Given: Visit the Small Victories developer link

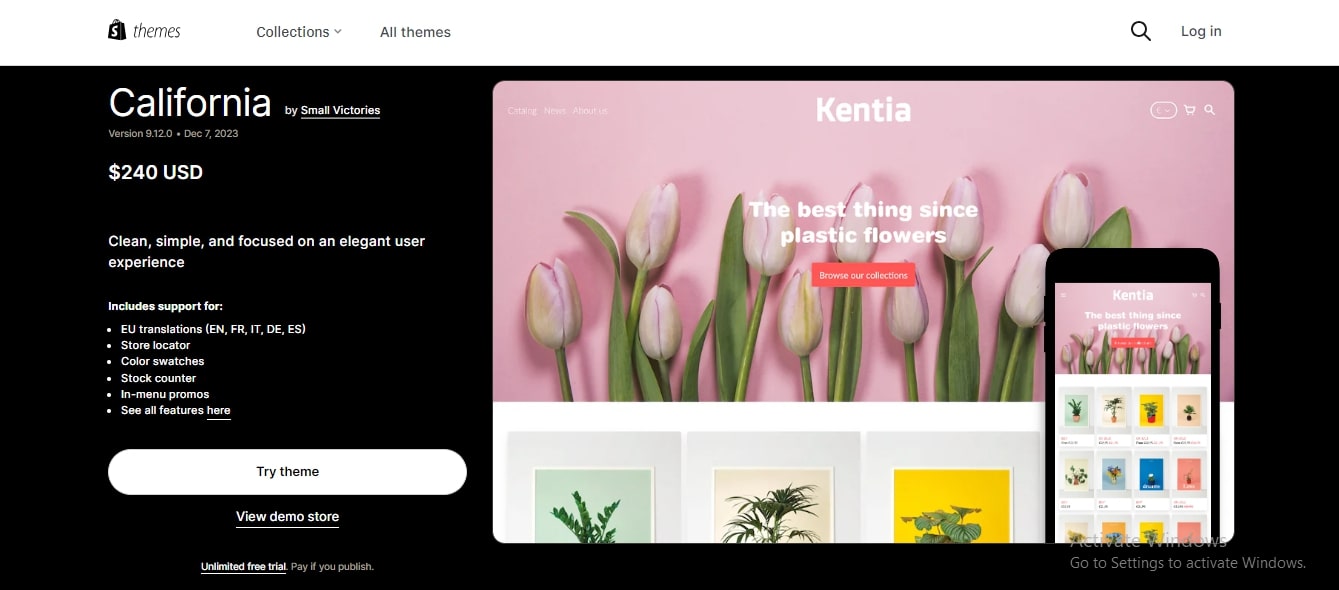Looking at the screenshot, I should (x=340, y=110).
